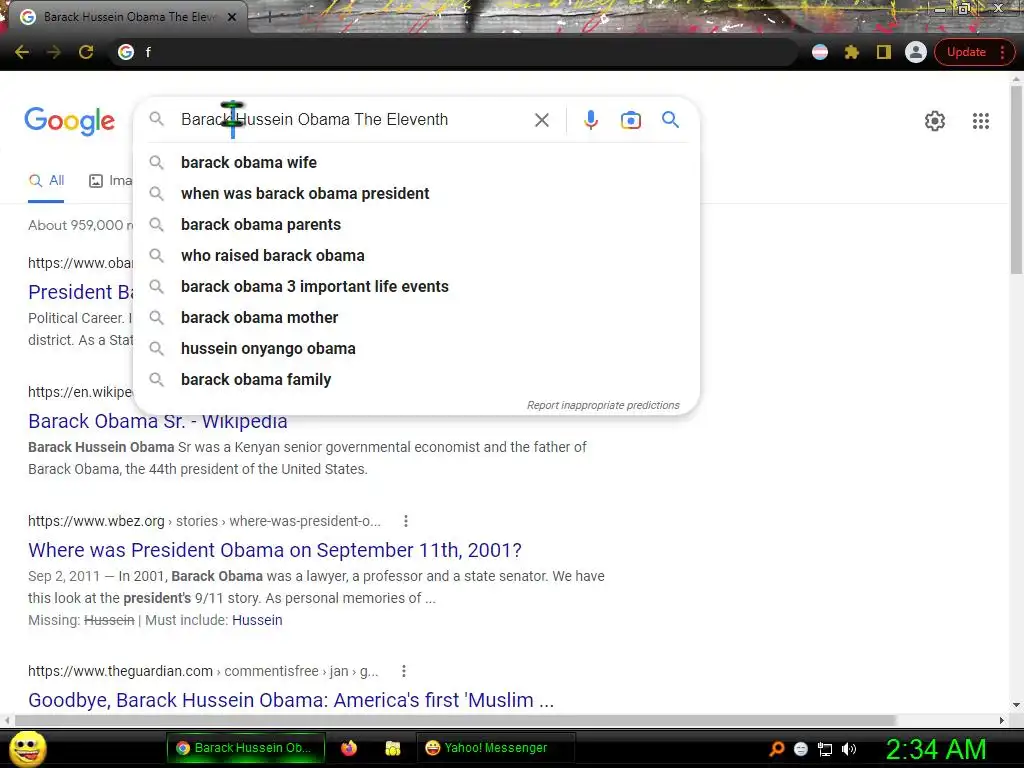1024x768 pixels.
Task: Click the vertical scrollbar thumb
Action: (1016, 180)
